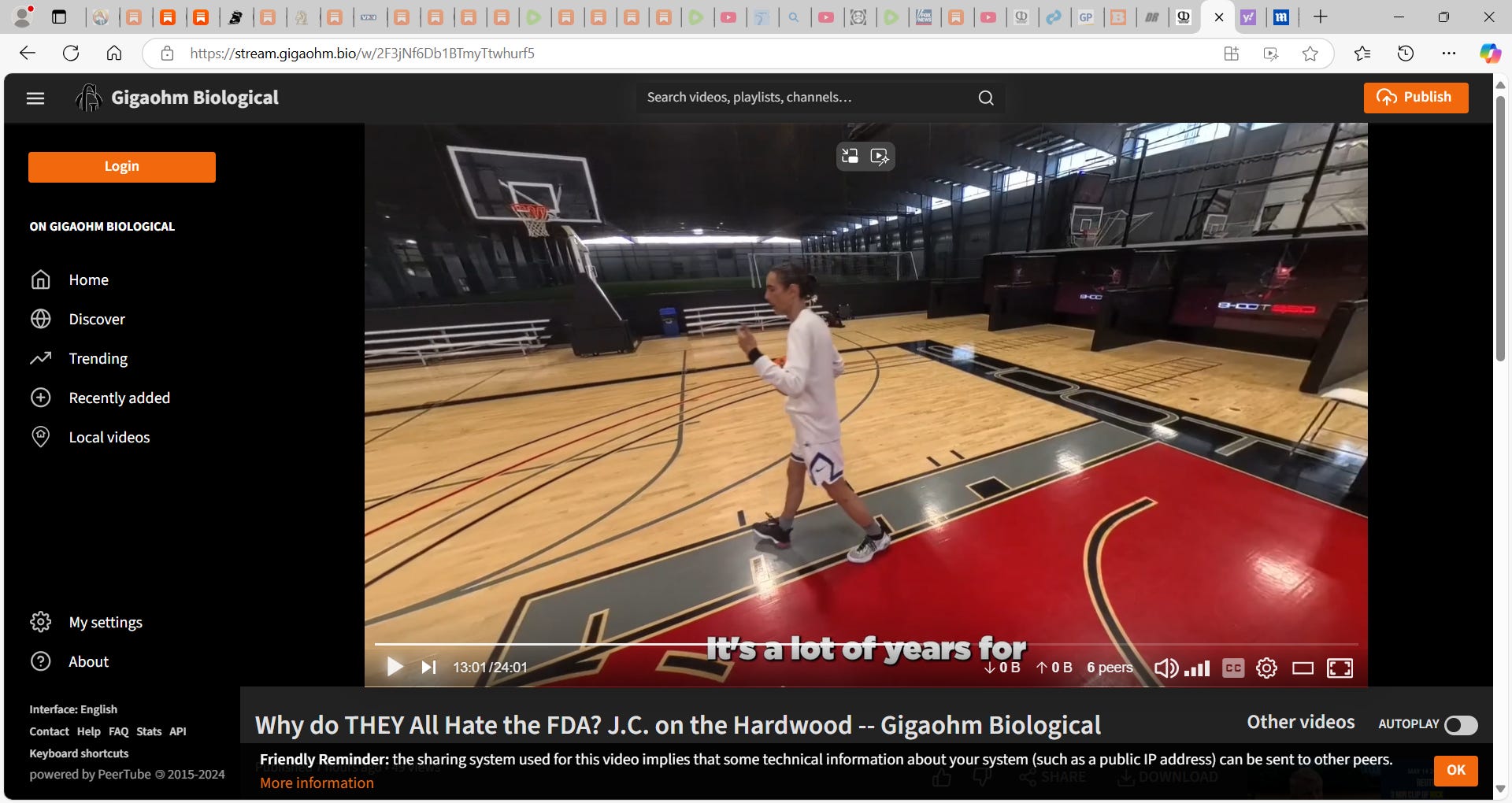This screenshot has height=803, width=1512.
Task: Open the FAQ link
Action: (x=118, y=731)
